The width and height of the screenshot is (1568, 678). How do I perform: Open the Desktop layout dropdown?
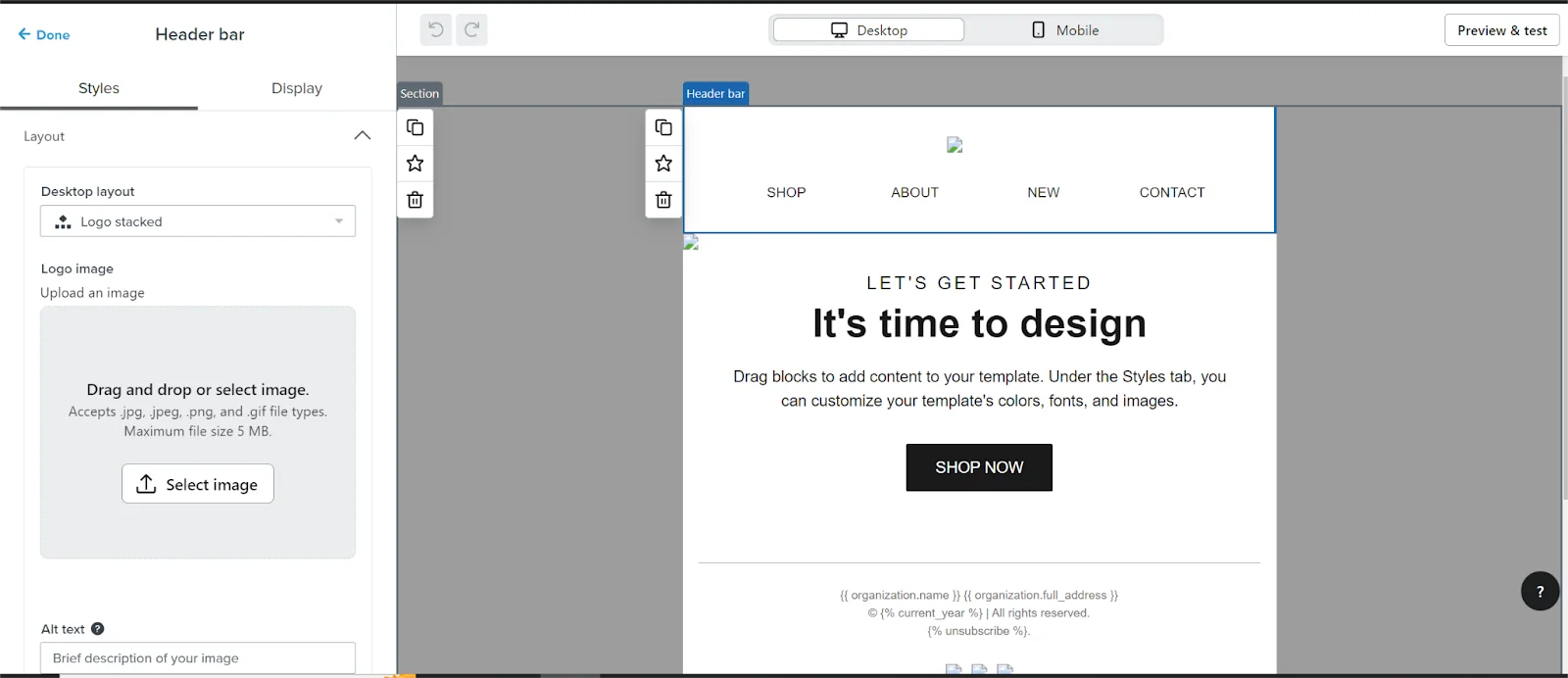198,221
